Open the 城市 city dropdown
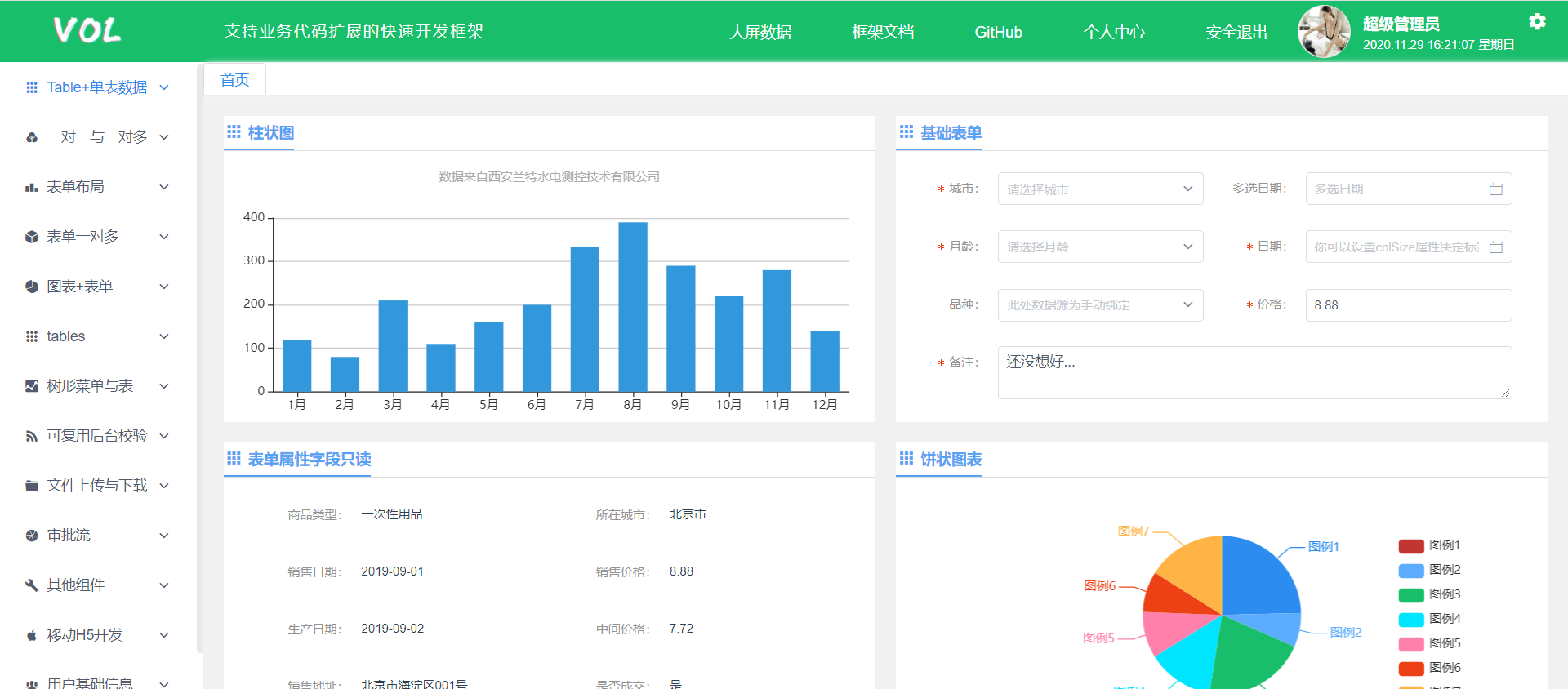Image resolution: width=1568 pixels, height=689 pixels. click(x=1099, y=189)
